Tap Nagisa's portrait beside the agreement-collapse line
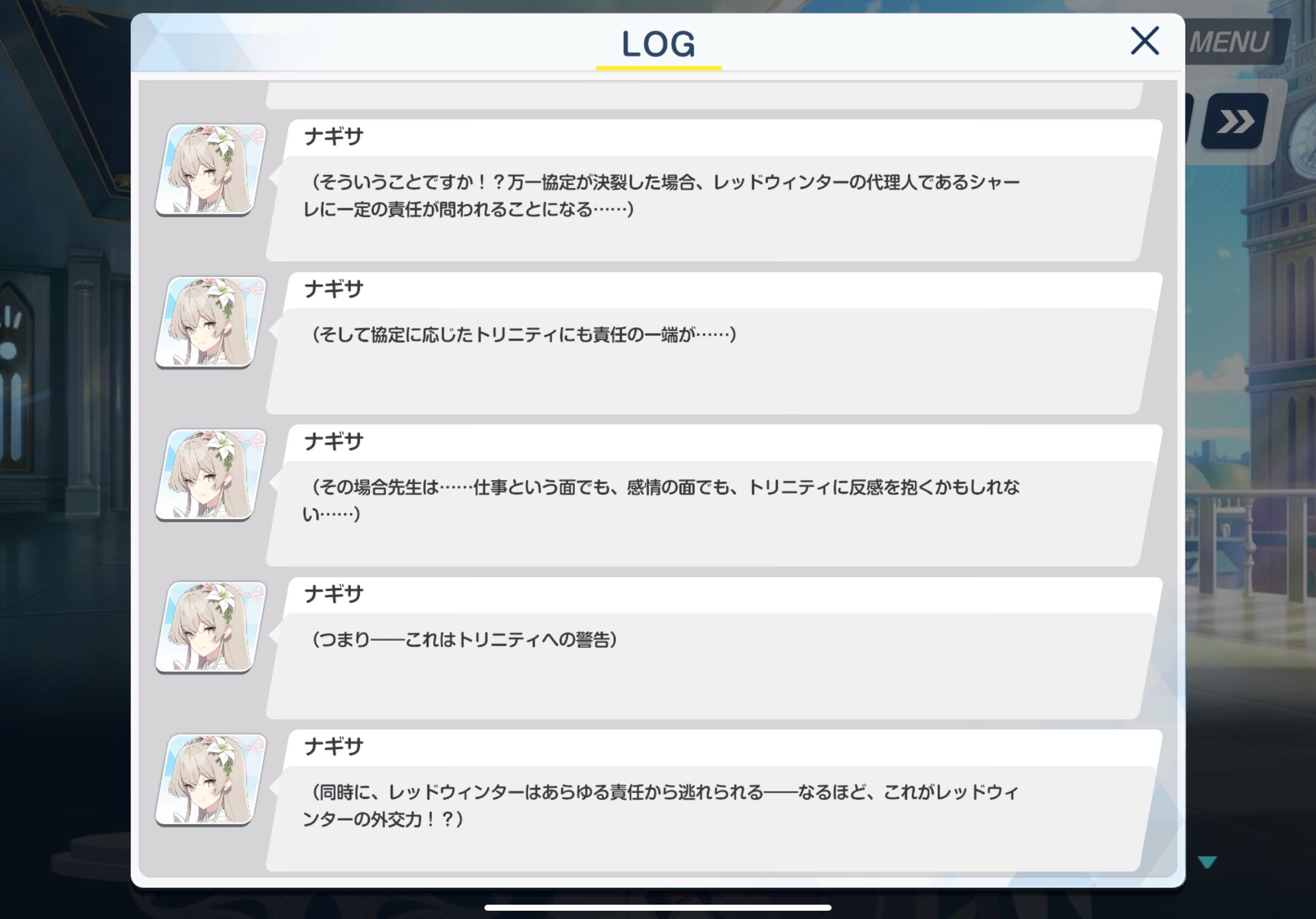1316x919 pixels. [x=212, y=170]
